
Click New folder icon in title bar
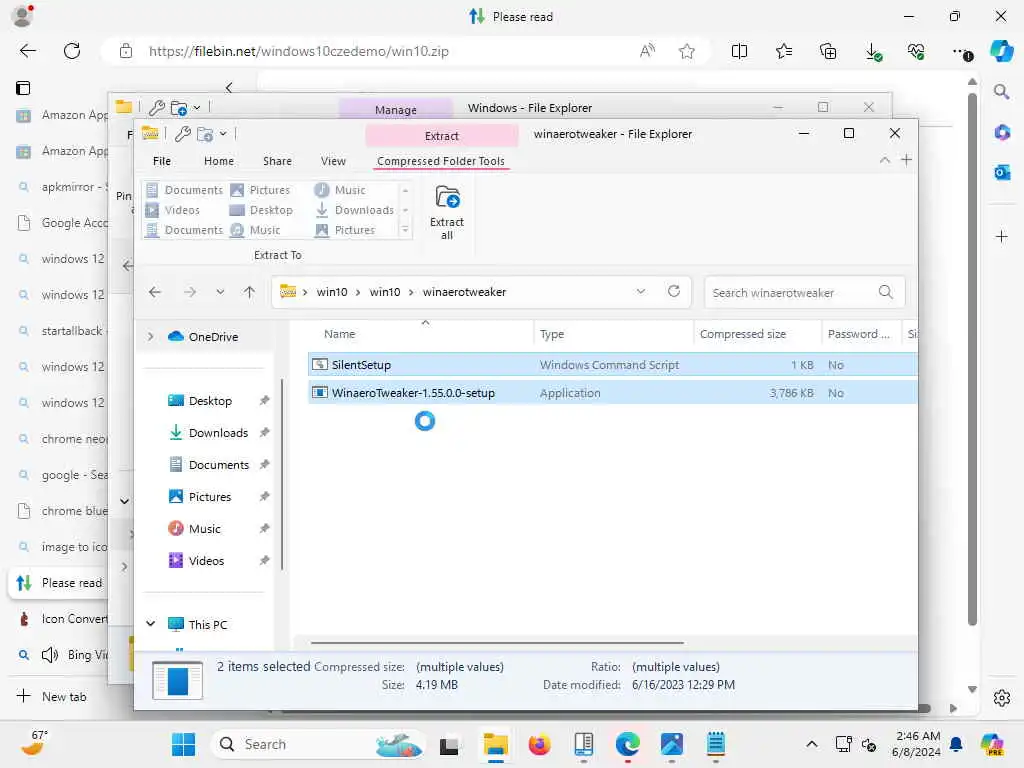tap(204, 134)
